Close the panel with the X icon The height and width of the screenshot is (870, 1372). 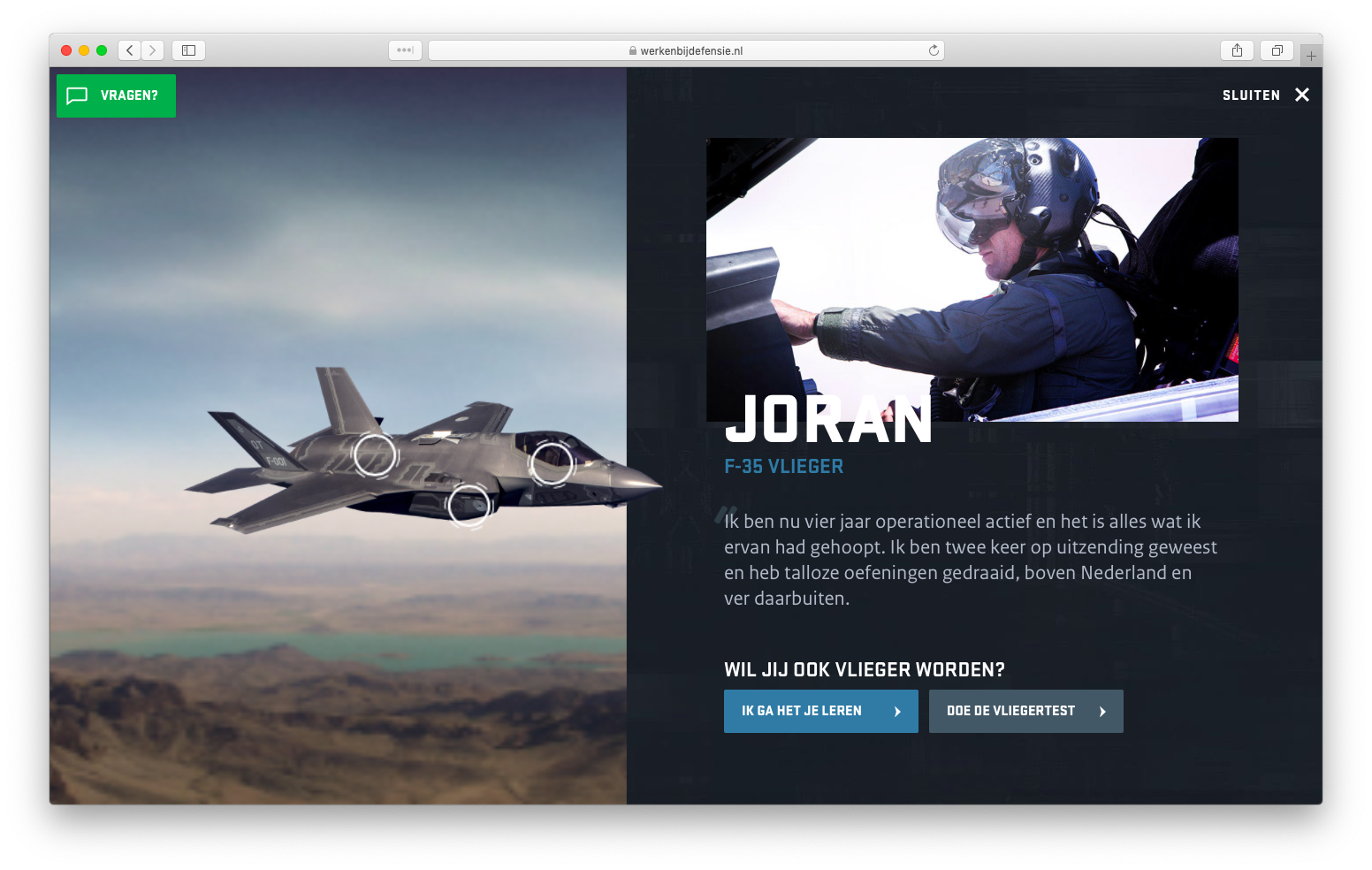(x=1301, y=95)
